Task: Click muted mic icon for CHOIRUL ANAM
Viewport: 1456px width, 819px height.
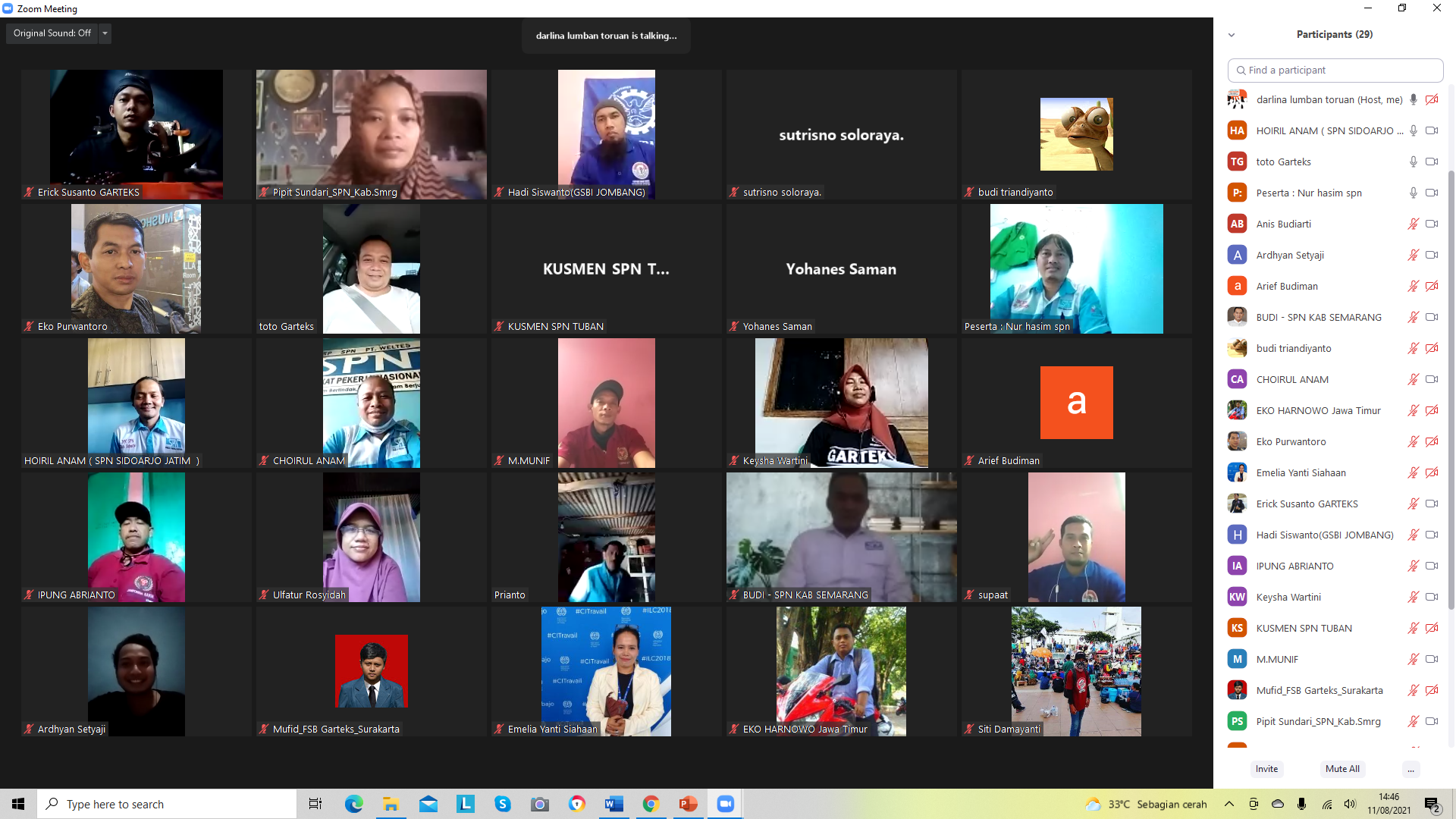Action: 1413,379
